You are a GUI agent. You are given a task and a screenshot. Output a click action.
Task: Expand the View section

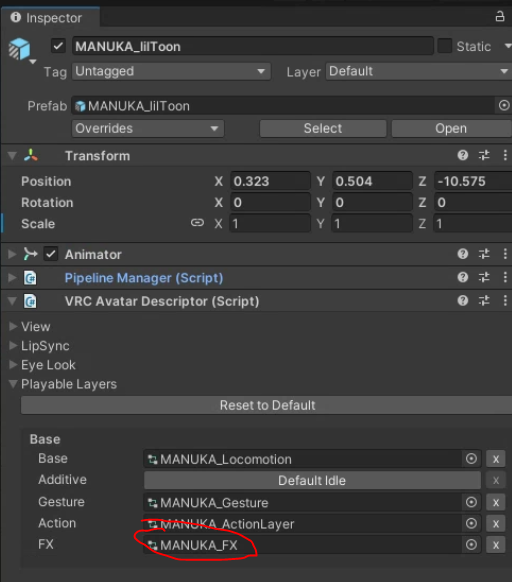13,326
